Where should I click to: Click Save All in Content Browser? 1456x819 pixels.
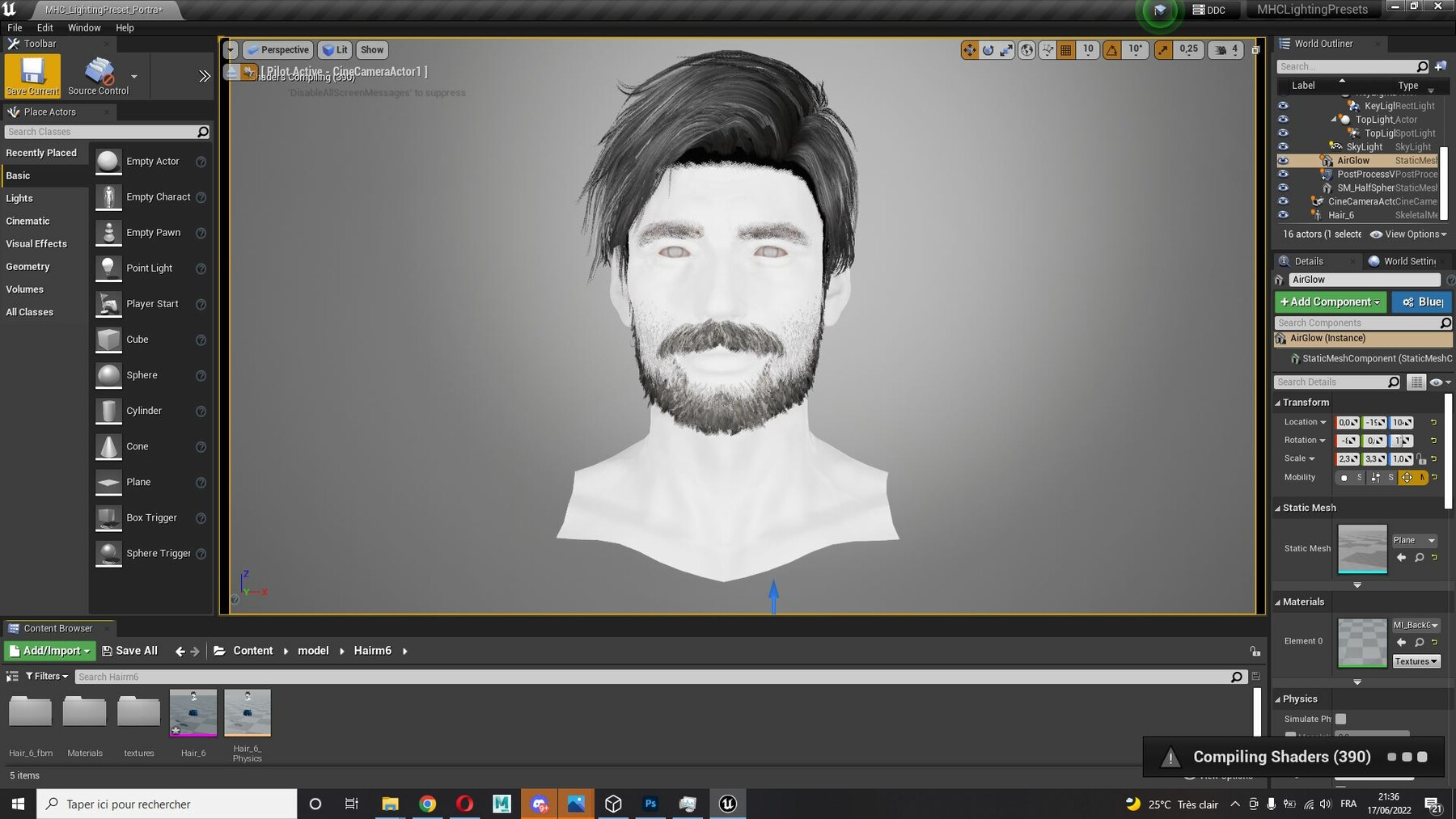(x=129, y=651)
